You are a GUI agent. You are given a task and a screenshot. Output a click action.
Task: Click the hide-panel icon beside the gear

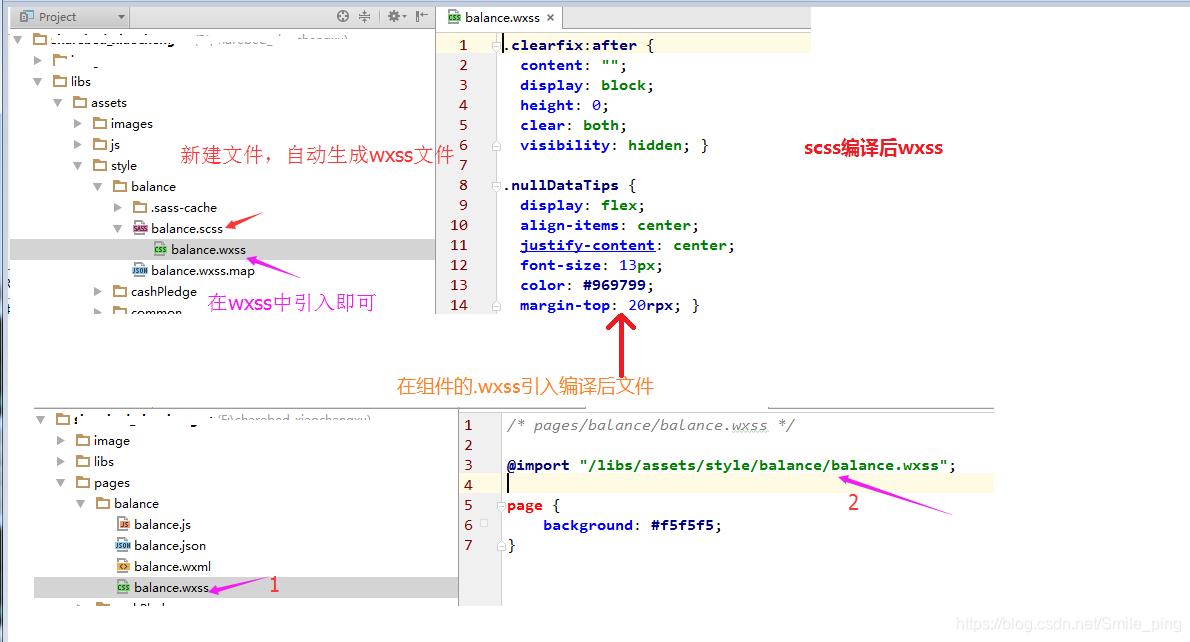pyautogui.click(x=421, y=16)
